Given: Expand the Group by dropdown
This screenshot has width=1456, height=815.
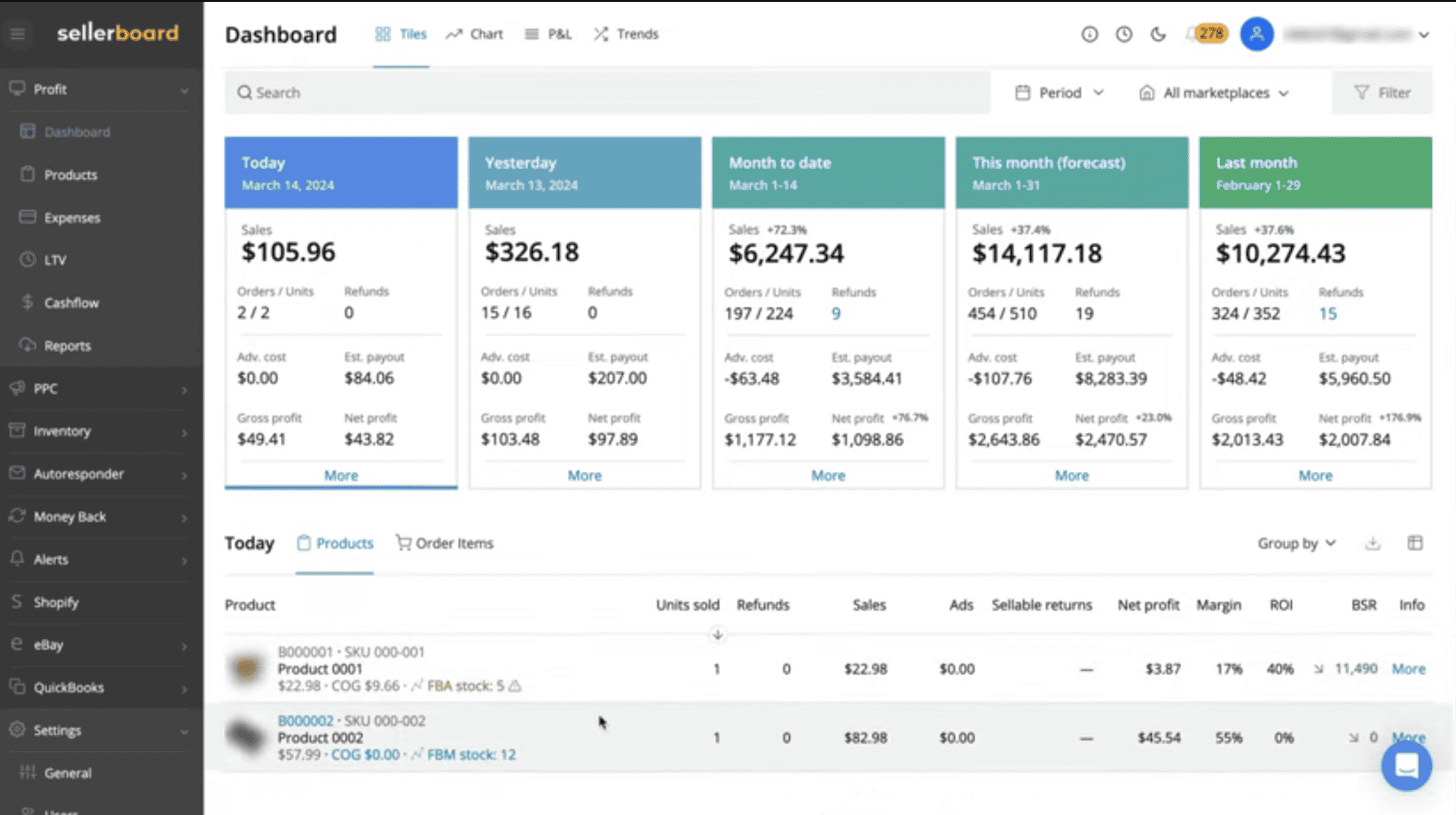Looking at the screenshot, I should (x=1296, y=543).
